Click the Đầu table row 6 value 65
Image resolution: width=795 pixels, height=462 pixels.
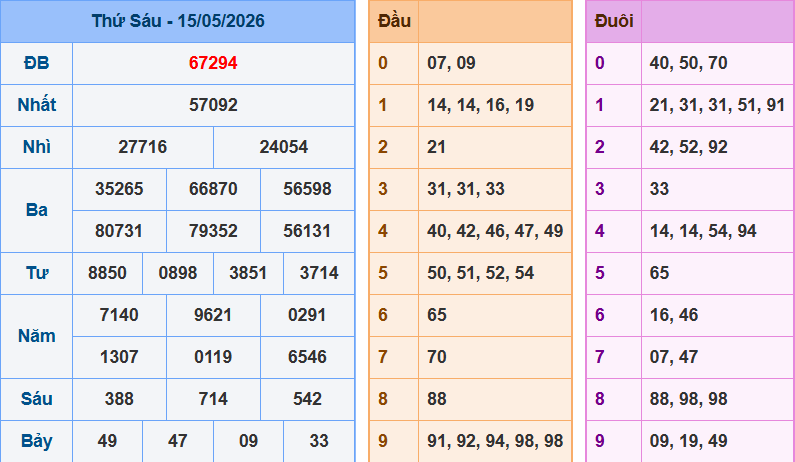click(437, 315)
